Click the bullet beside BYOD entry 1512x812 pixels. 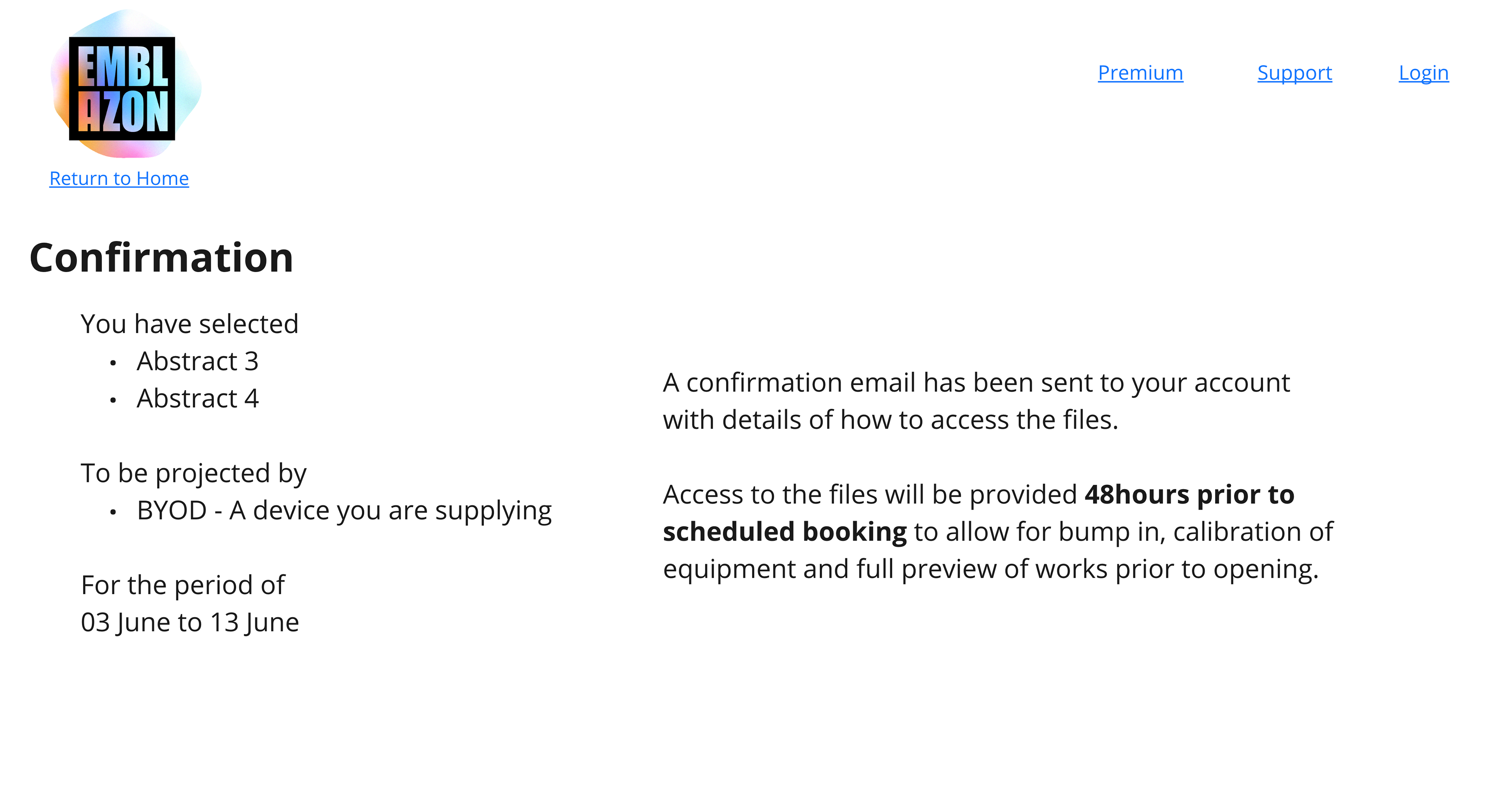tap(113, 513)
